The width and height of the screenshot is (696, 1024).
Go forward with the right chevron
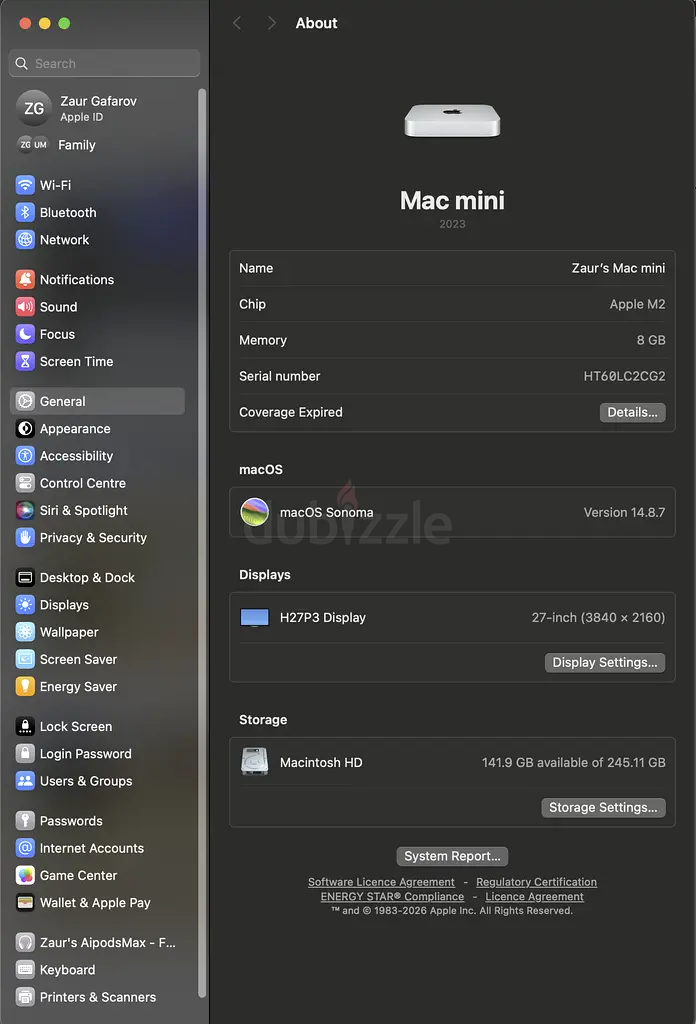(x=272, y=24)
